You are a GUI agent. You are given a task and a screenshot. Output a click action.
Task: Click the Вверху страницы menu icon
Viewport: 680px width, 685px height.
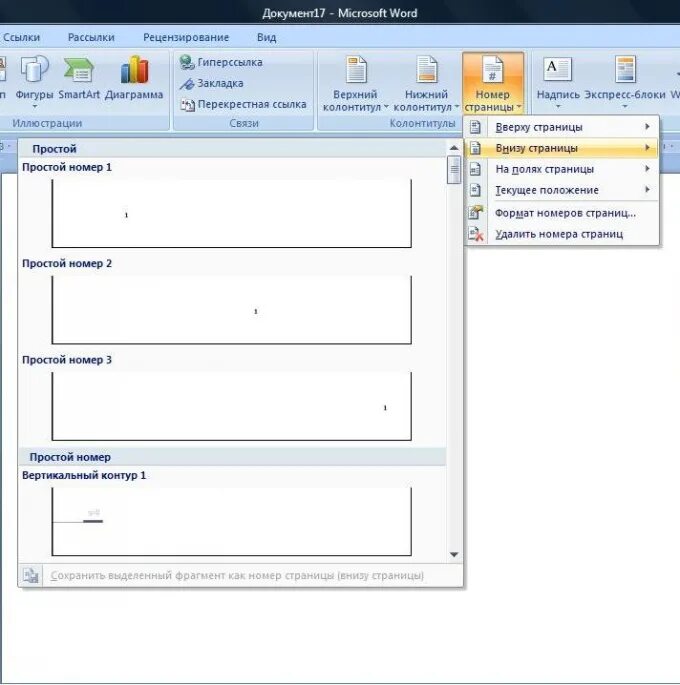475,127
